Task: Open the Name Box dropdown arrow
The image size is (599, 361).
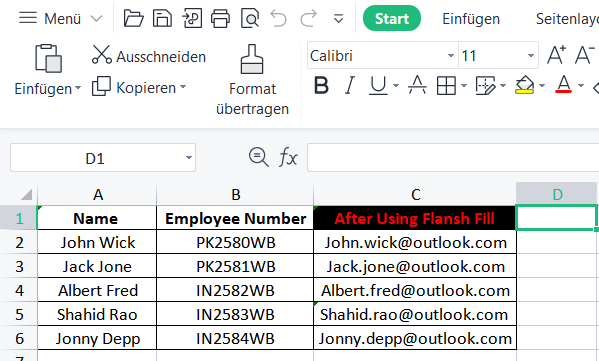Action: coord(188,158)
